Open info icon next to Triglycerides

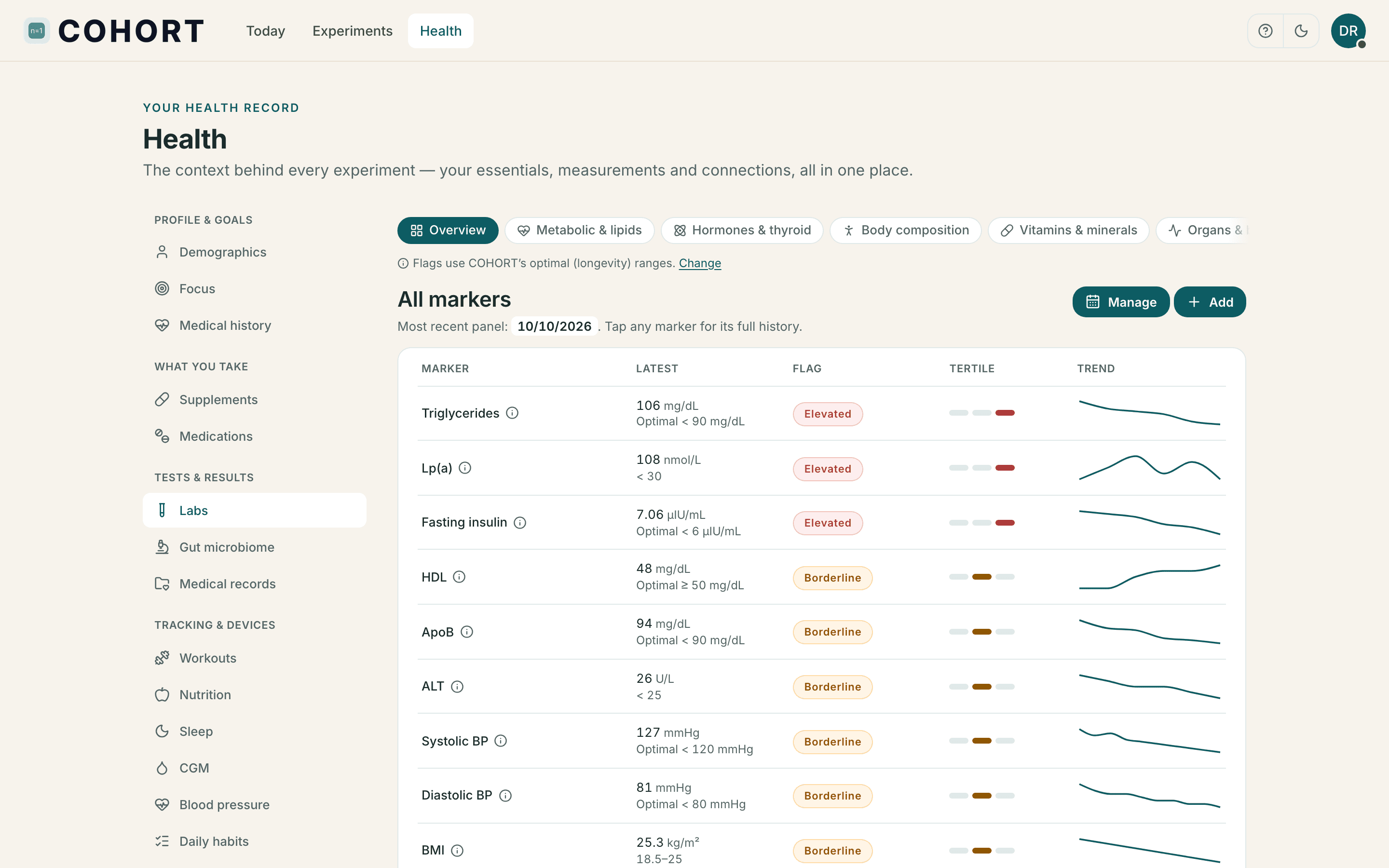(x=512, y=413)
